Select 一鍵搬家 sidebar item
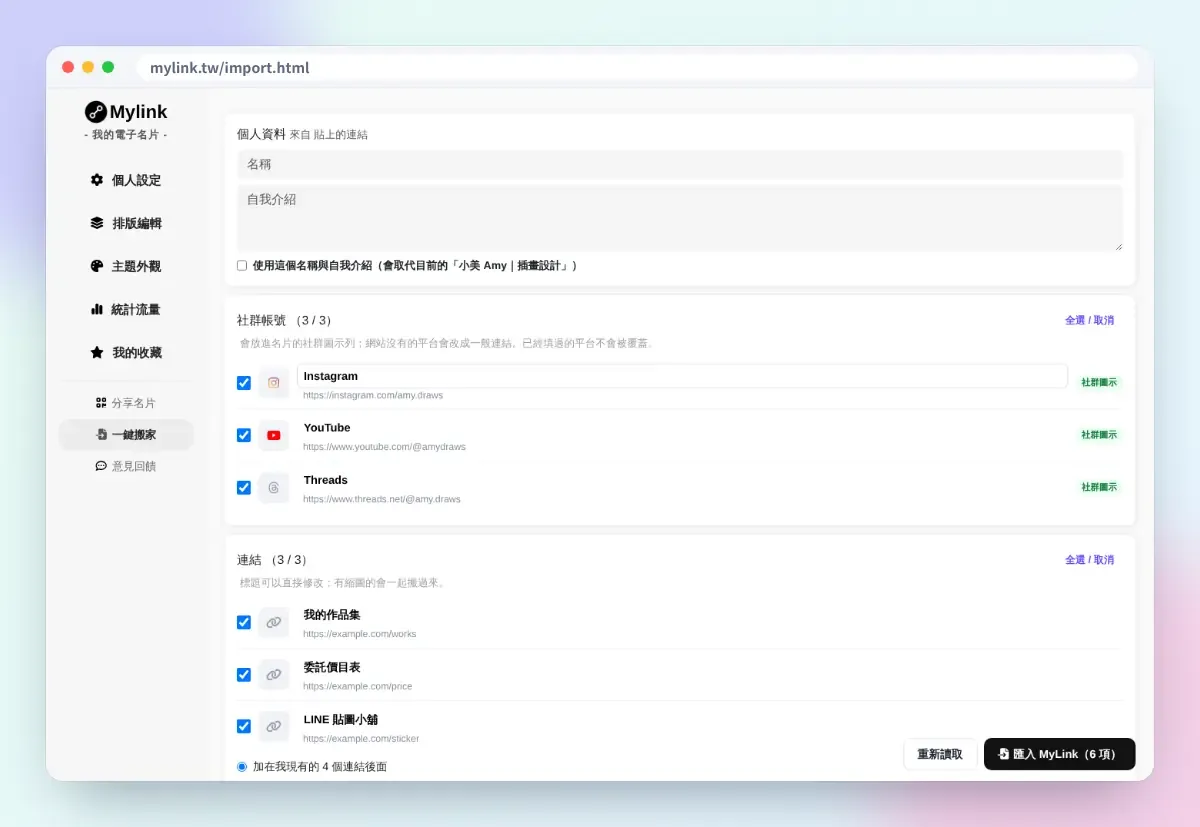 click(x=126, y=435)
